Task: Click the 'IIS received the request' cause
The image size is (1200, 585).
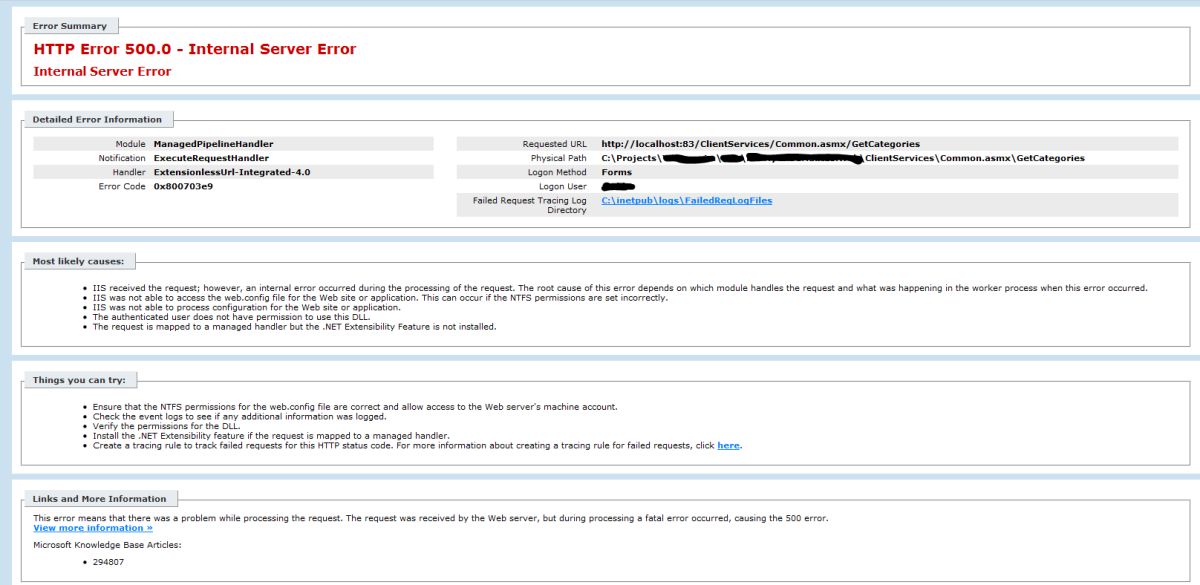Action: tap(620, 288)
